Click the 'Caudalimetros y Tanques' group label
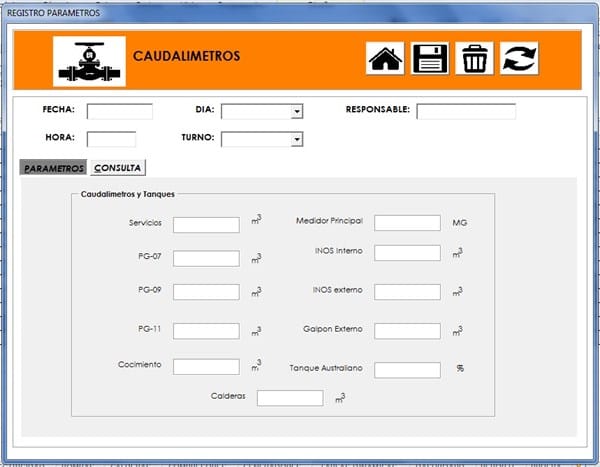Viewport: 600px width, 467px height. [127, 194]
